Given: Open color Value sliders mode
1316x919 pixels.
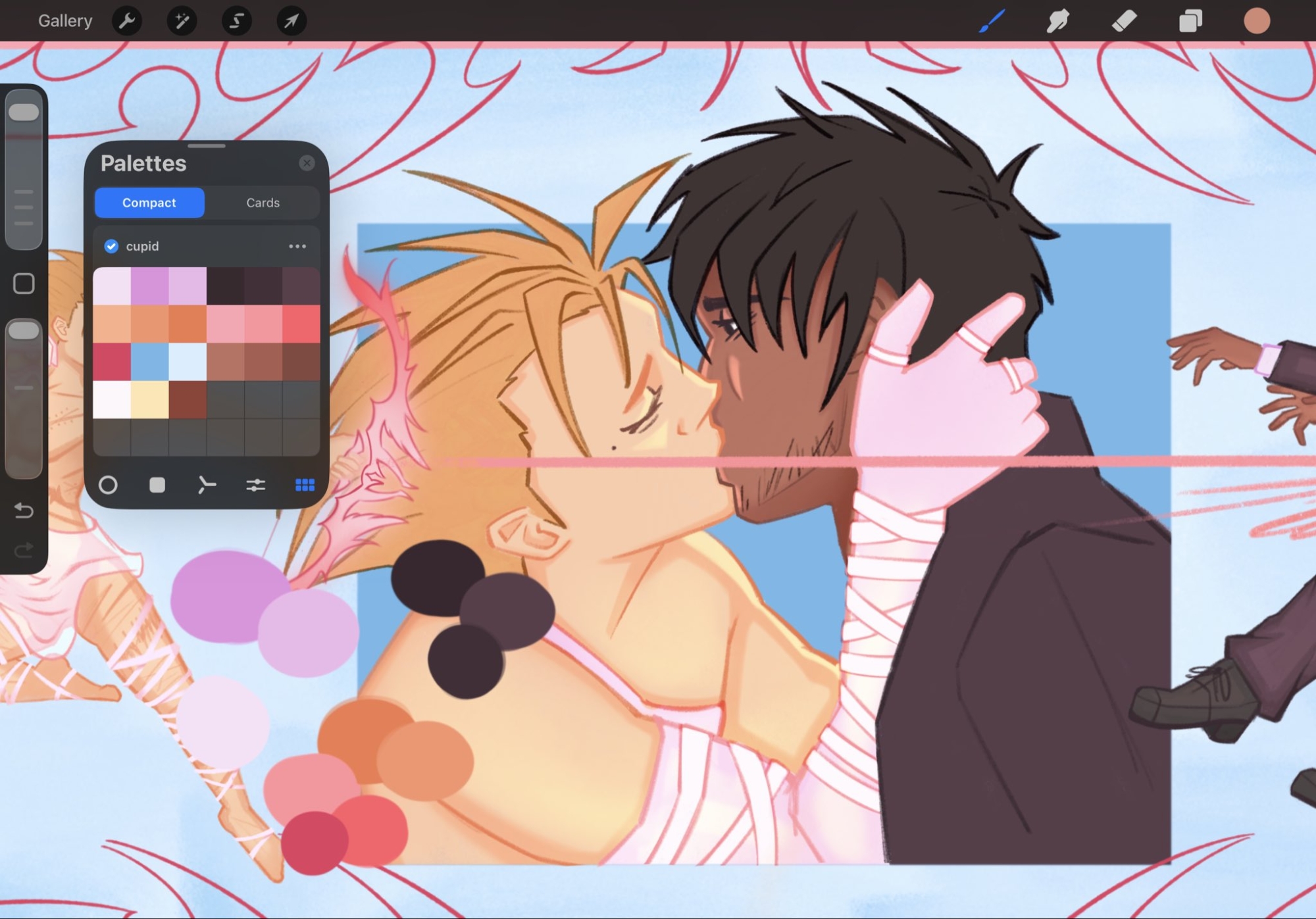Looking at the screenshot, I should point(255,485).
